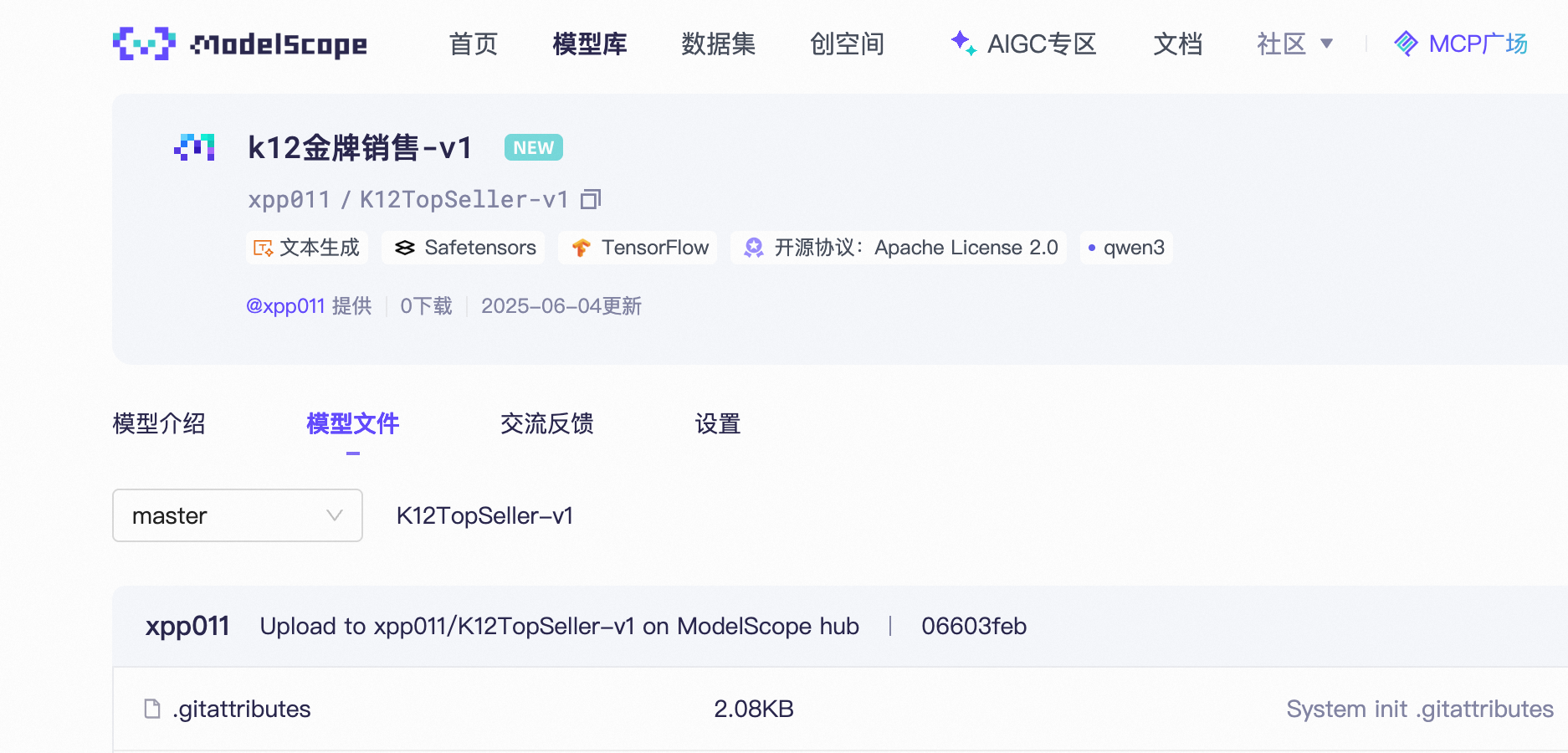Click the .gitattributes file icon
This screenshot has width=1568, height=753.
coord(152,709)
